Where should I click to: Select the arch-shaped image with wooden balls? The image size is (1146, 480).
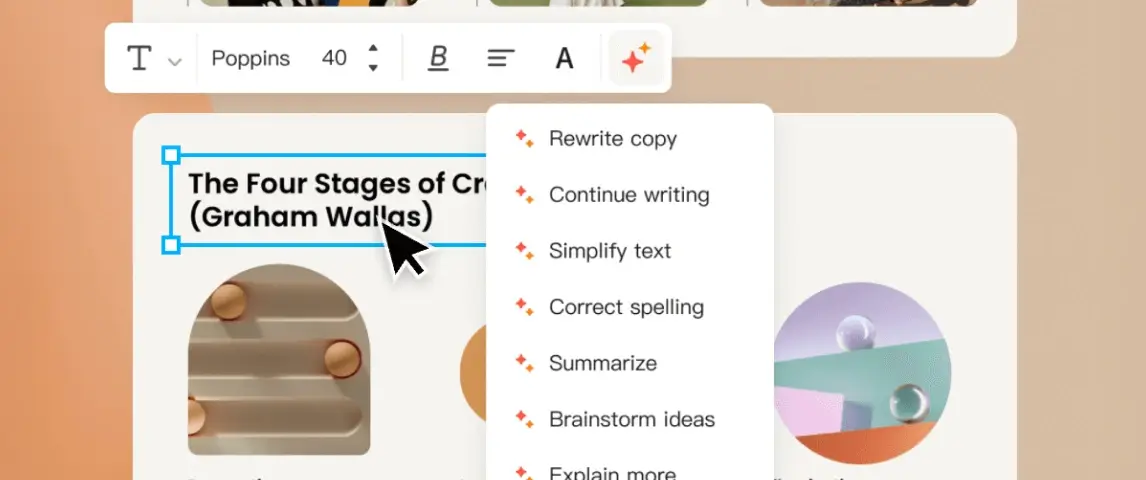[x=279, y=360]
